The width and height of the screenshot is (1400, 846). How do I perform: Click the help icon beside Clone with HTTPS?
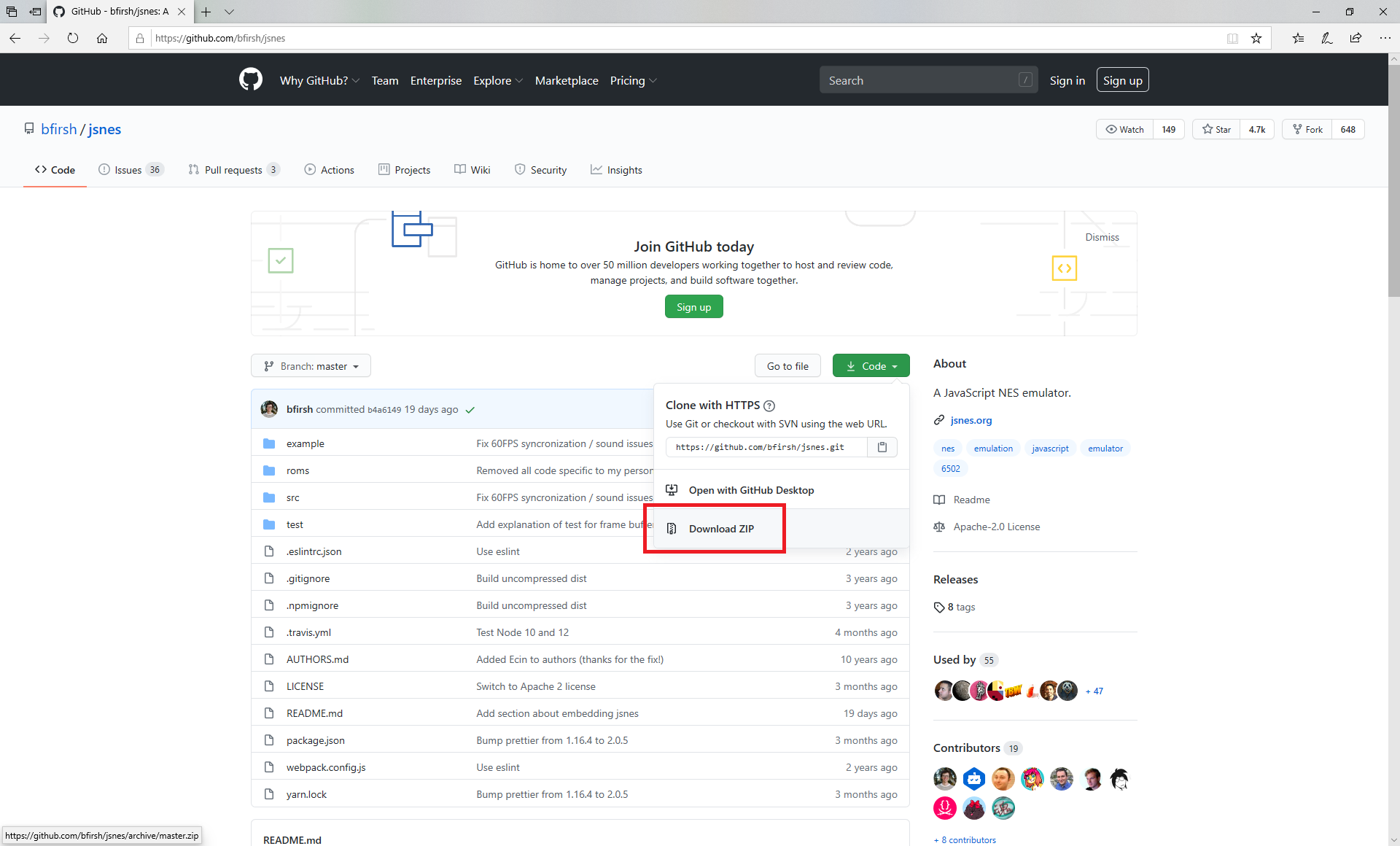(x=769, y=405)
